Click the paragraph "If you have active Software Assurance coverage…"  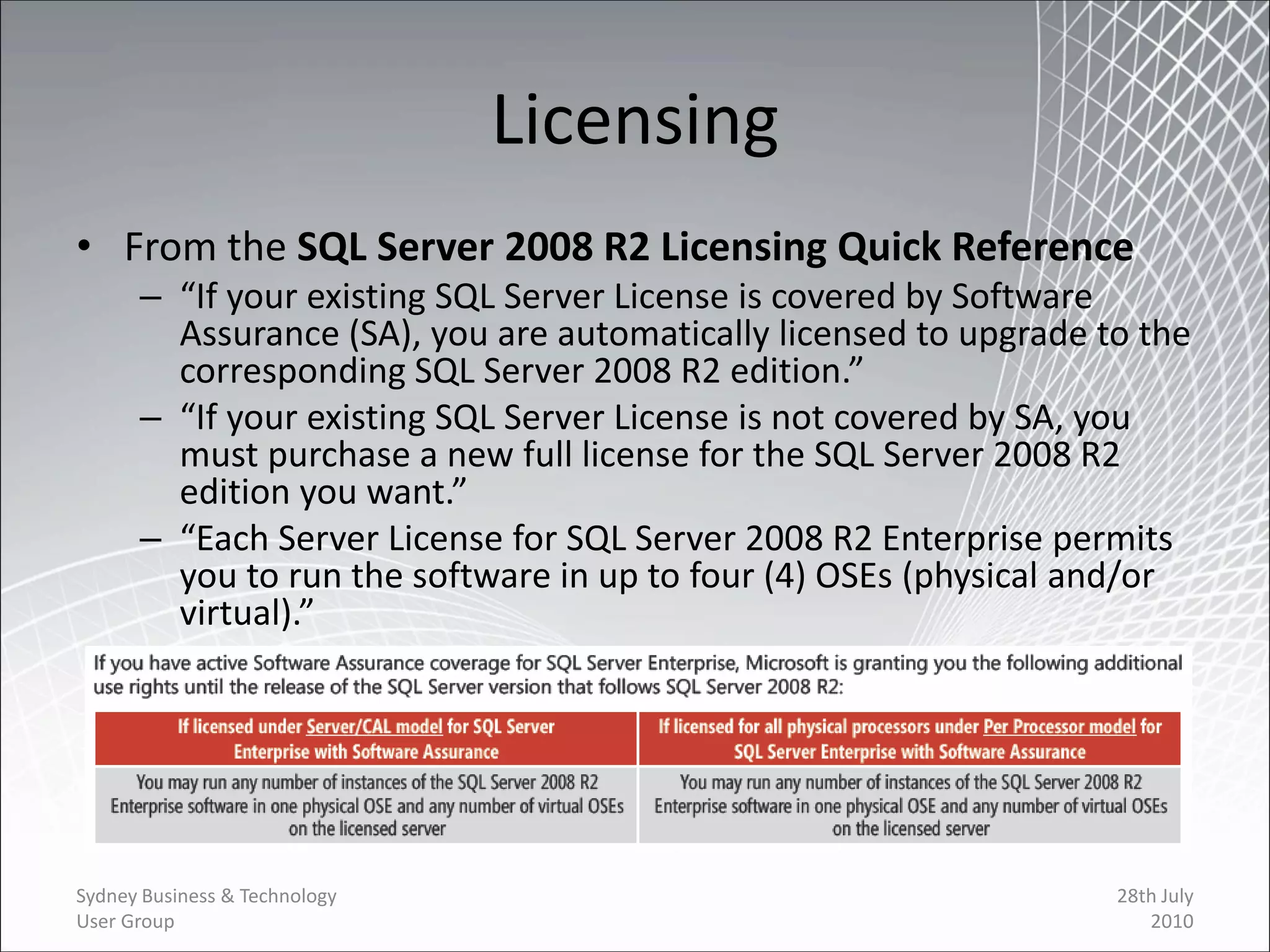tap(637, 675)
